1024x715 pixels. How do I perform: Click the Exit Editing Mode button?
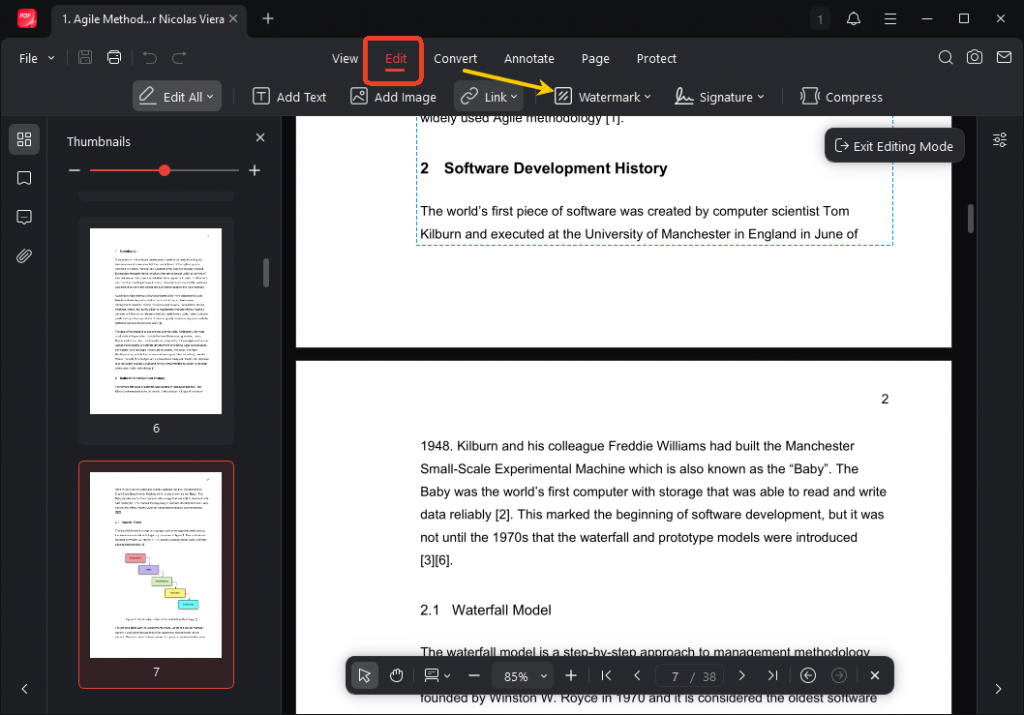(894, 145)
